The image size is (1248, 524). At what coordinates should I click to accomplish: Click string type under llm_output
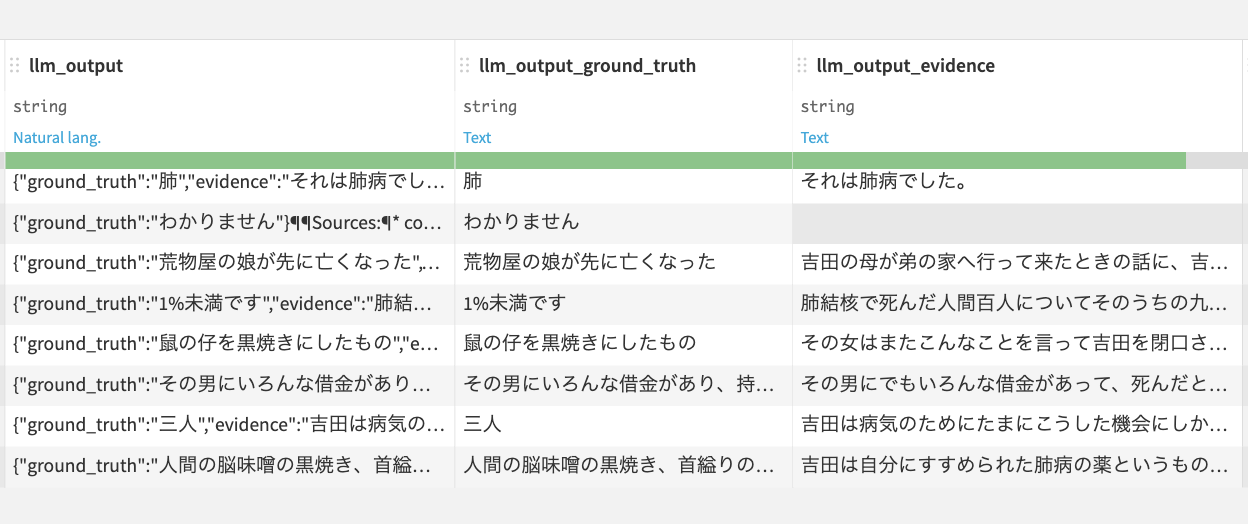pyautogui.click(x=40, y=106)
